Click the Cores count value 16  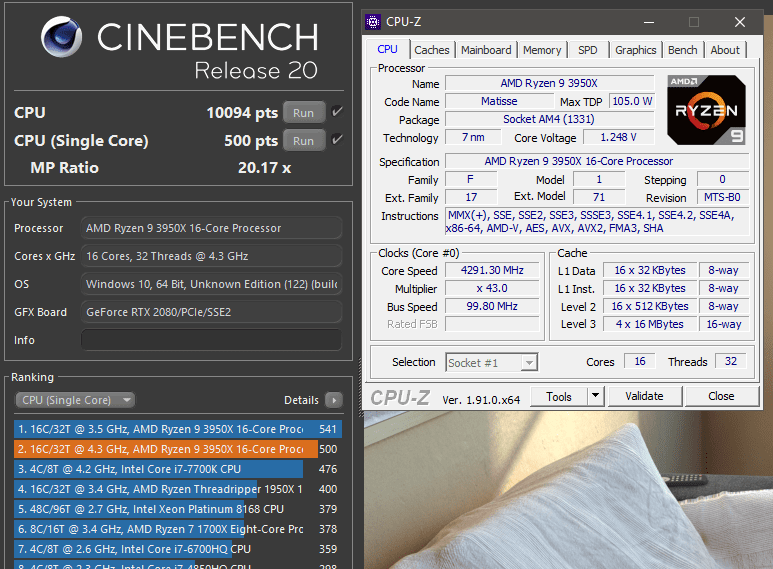(x=640, y=361)
